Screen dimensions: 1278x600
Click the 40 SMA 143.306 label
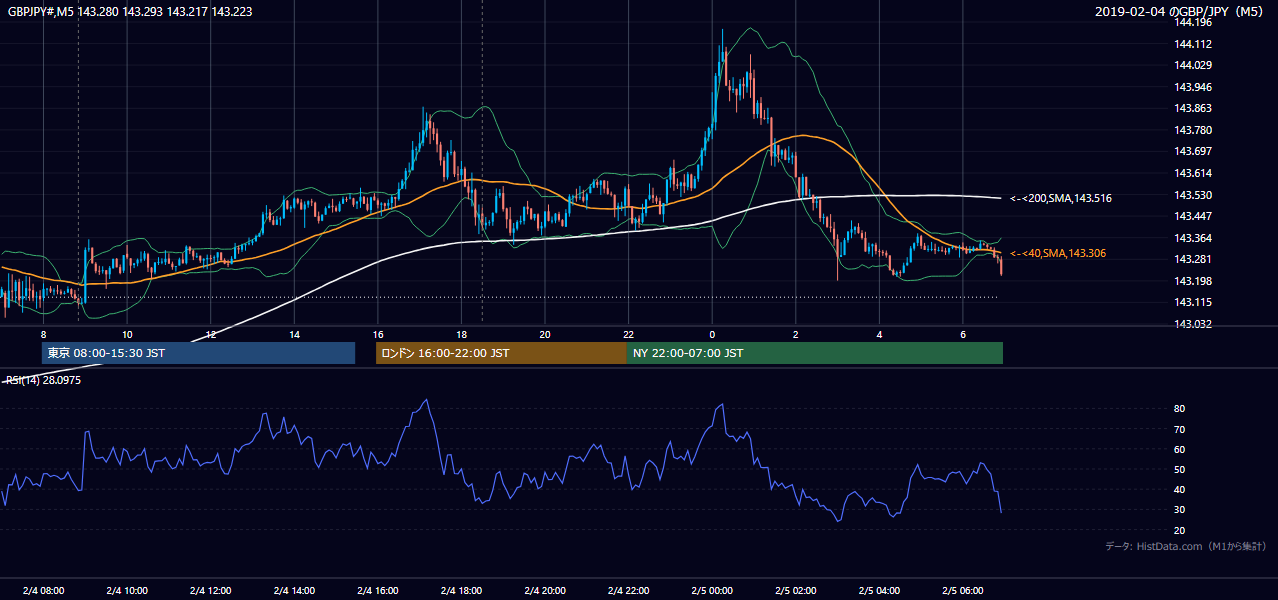click(1058, 254)
